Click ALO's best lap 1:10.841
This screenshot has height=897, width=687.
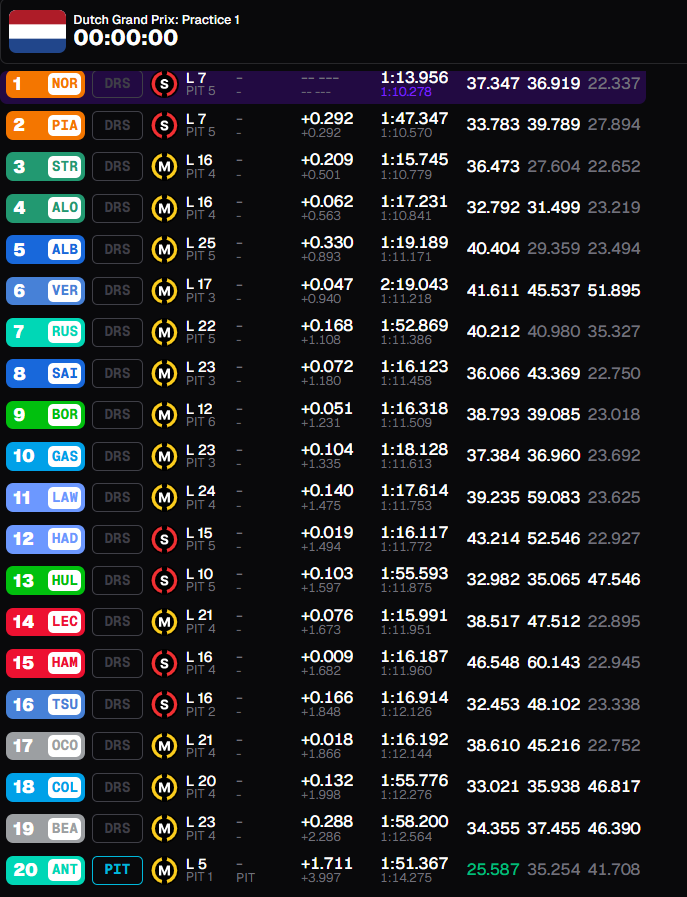click(x=406, y=216)
